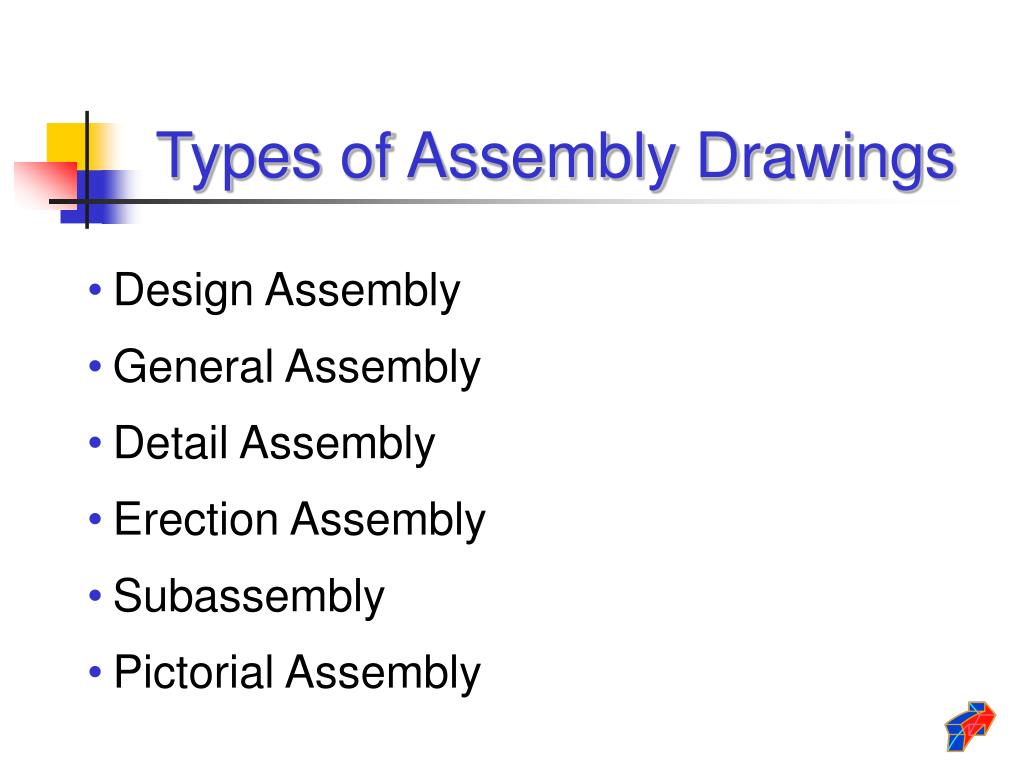Click the red-blue arrow icon
This screenshot has width=1024, height=768.
pyautogui.click(x=970, y=726)
